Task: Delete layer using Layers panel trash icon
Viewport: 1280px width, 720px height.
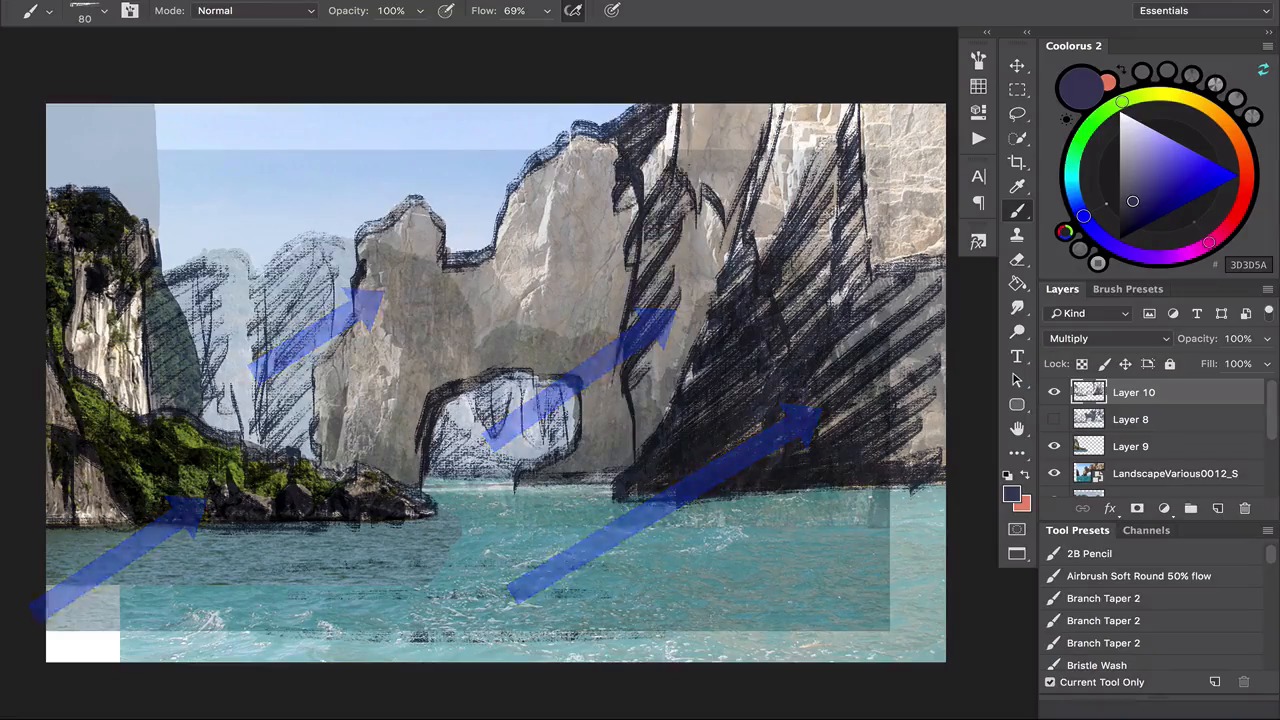Action: (1244, 509)
